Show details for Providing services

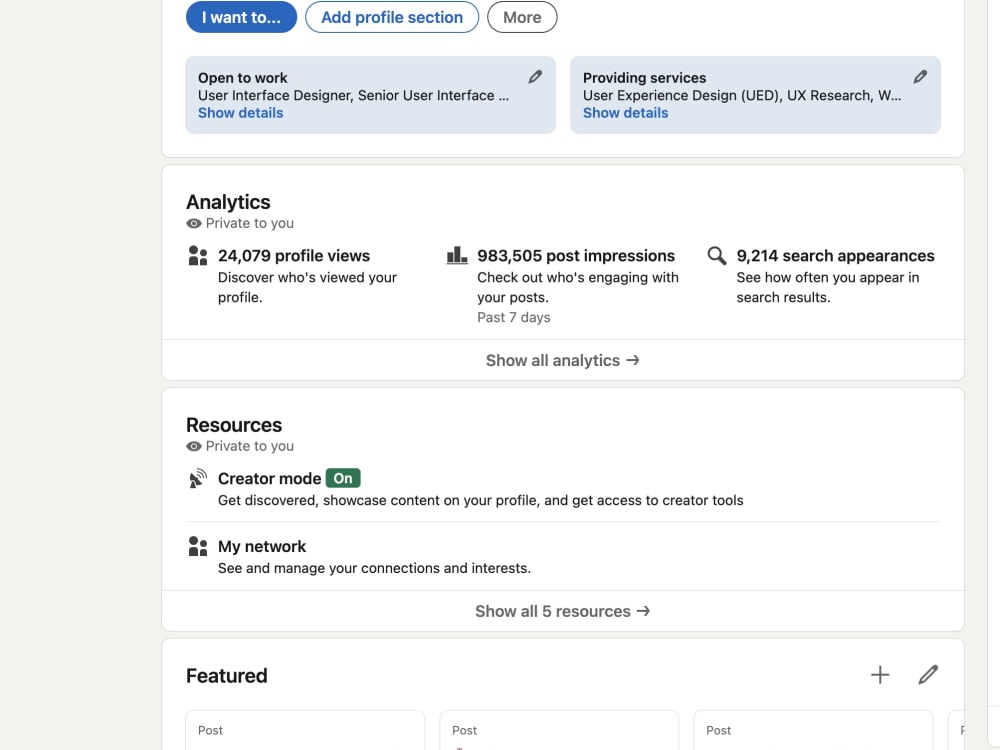point(626,113)
